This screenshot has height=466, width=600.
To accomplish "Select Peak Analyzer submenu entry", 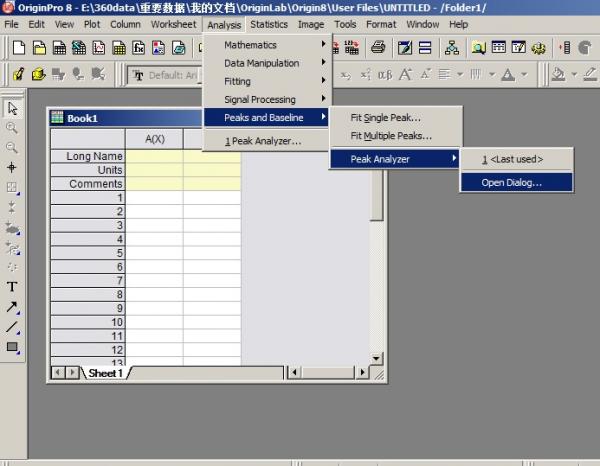I will tap(395, 159).
